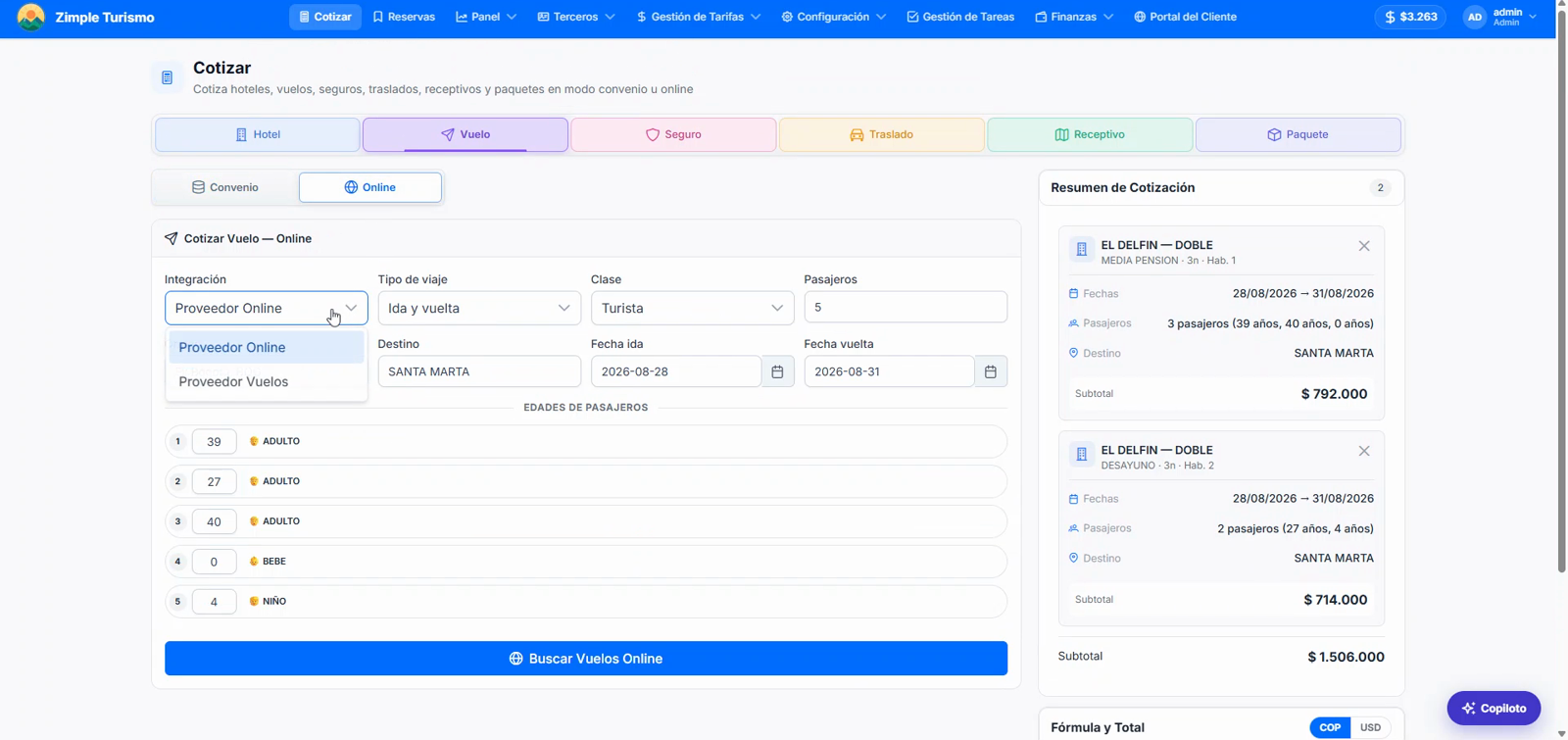Open the Fecha vuelta calendar icon
1568x740 pixels.
[991, 371]
